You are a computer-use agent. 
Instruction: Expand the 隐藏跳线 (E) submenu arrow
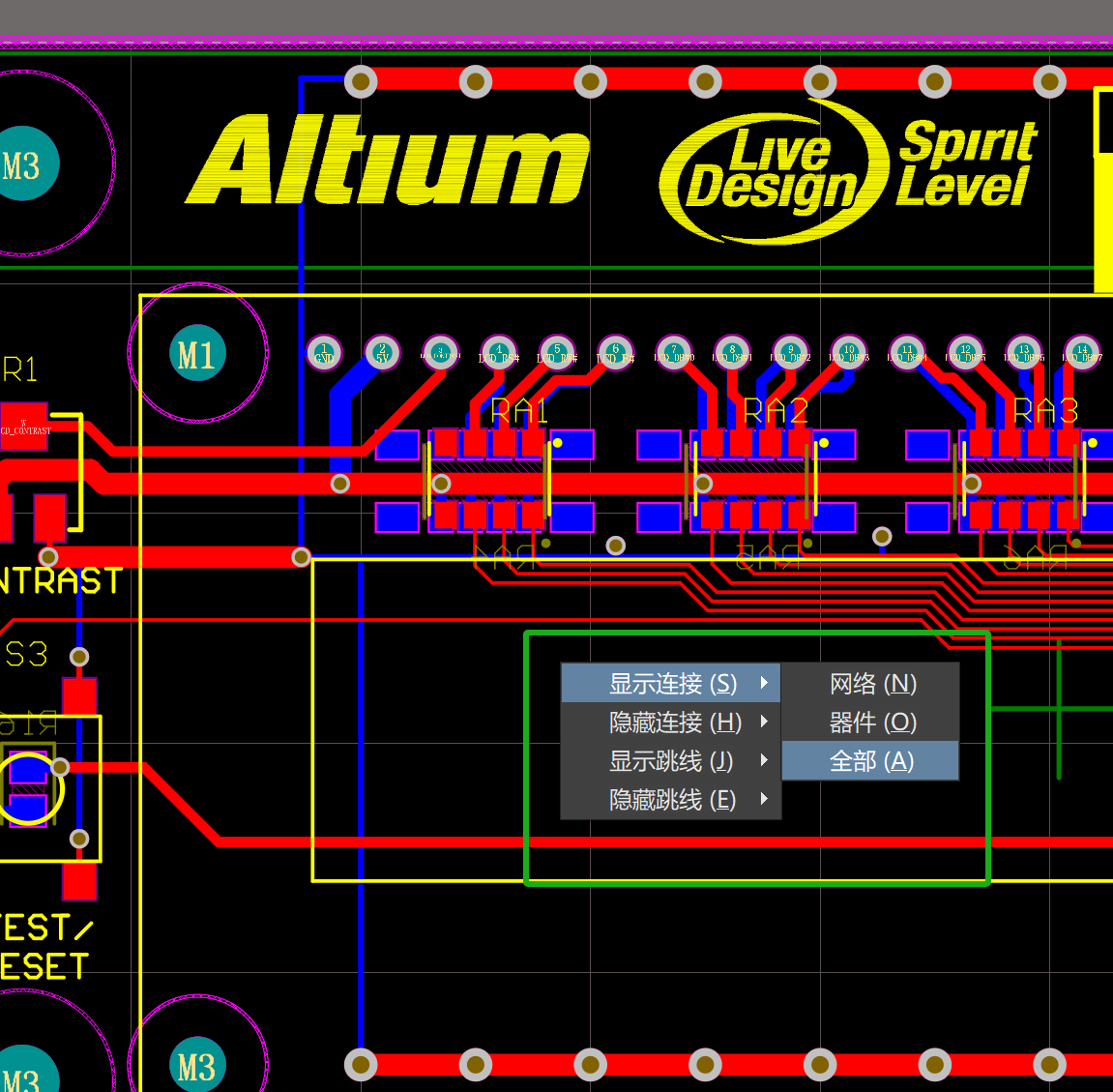[x=764, y=799]
